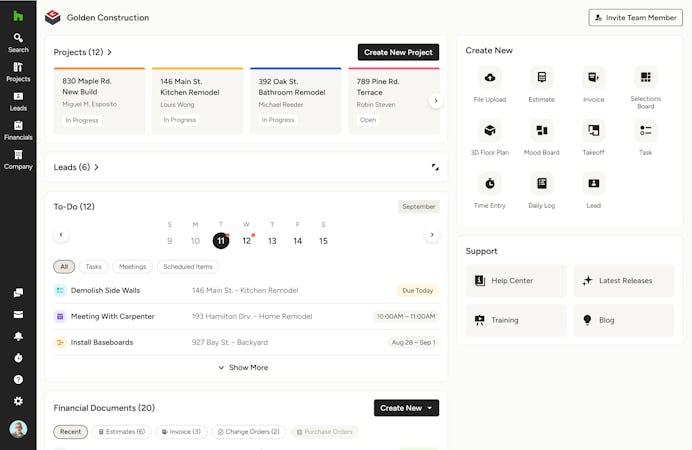Click the Golden Construction company logo
Screen dimensions: 692x450
(x=53, y=18)
